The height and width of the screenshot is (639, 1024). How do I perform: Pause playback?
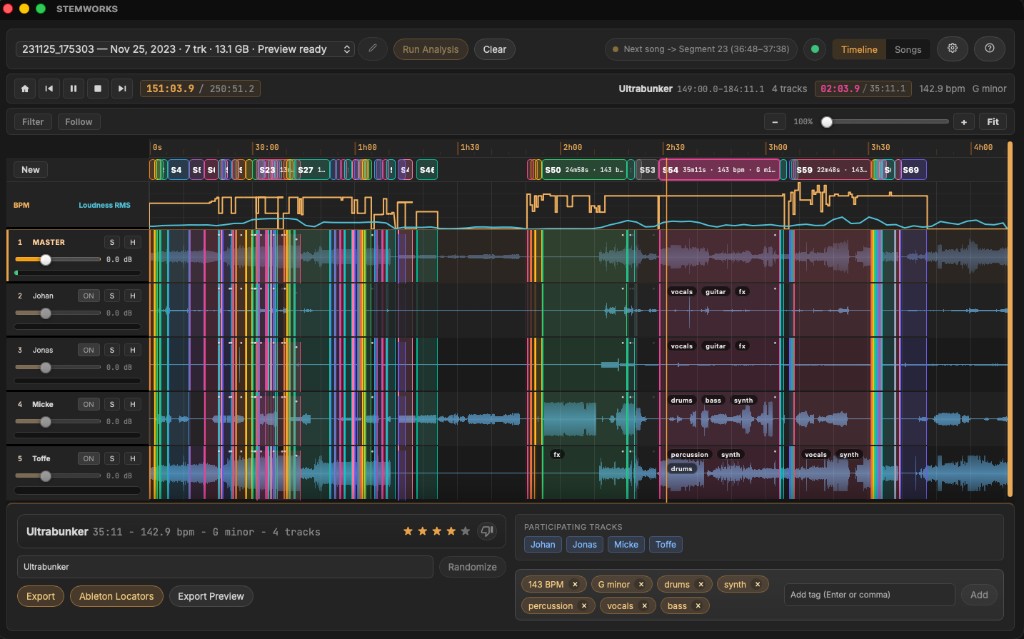click(73, 88)
